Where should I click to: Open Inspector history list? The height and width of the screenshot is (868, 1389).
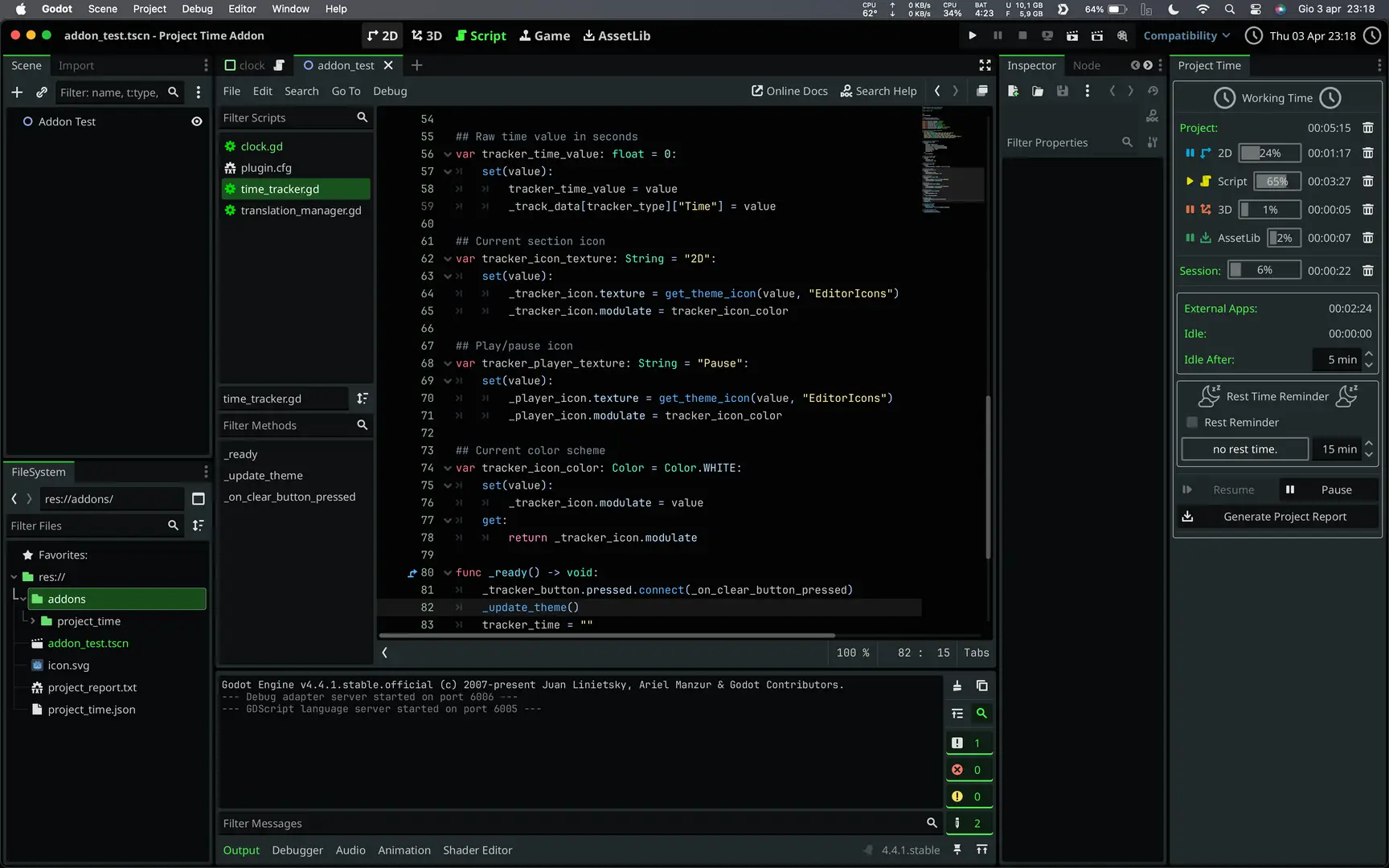tap(1153, 91)
